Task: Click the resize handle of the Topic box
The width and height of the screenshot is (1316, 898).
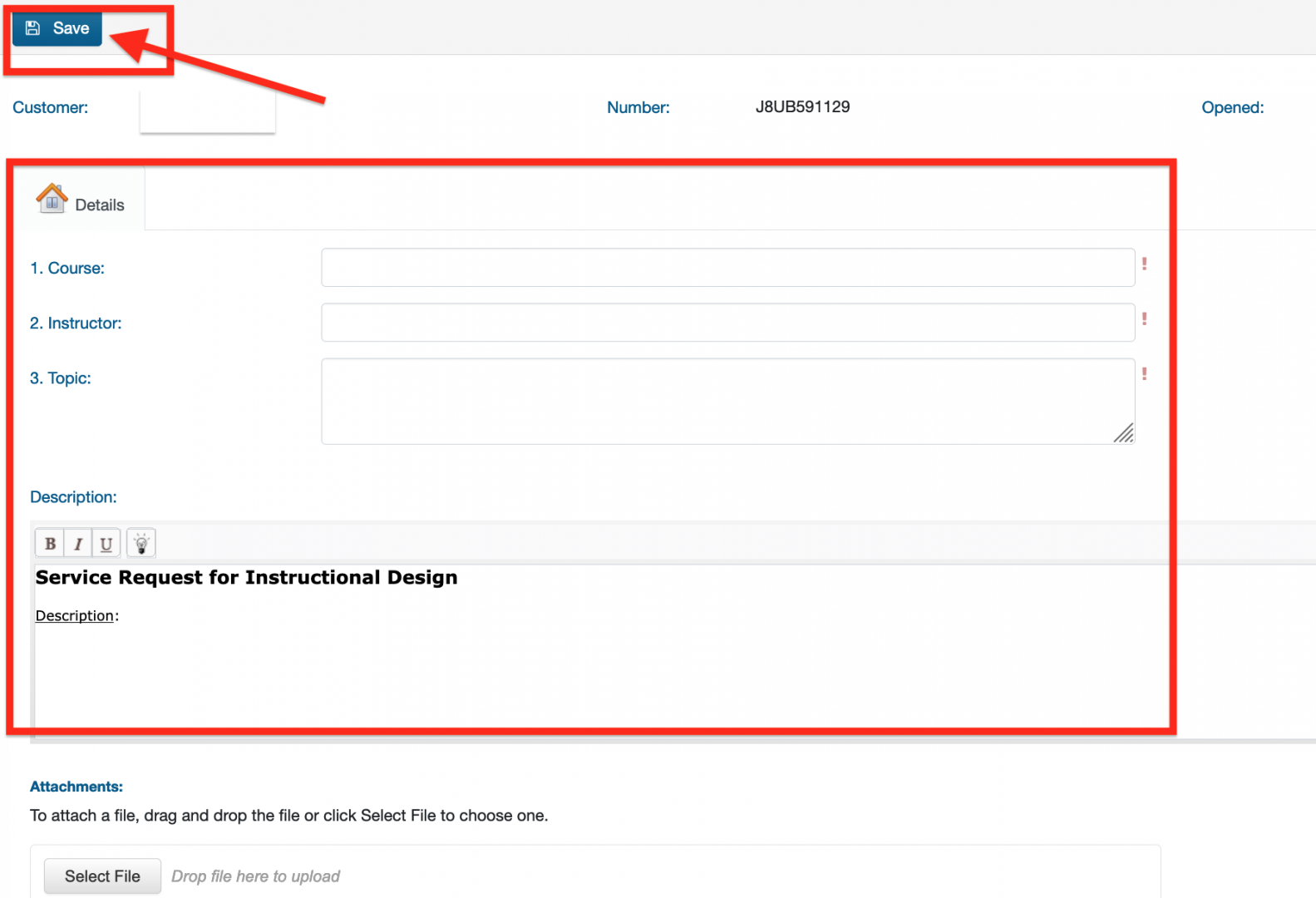Action: click(1124, 433)
